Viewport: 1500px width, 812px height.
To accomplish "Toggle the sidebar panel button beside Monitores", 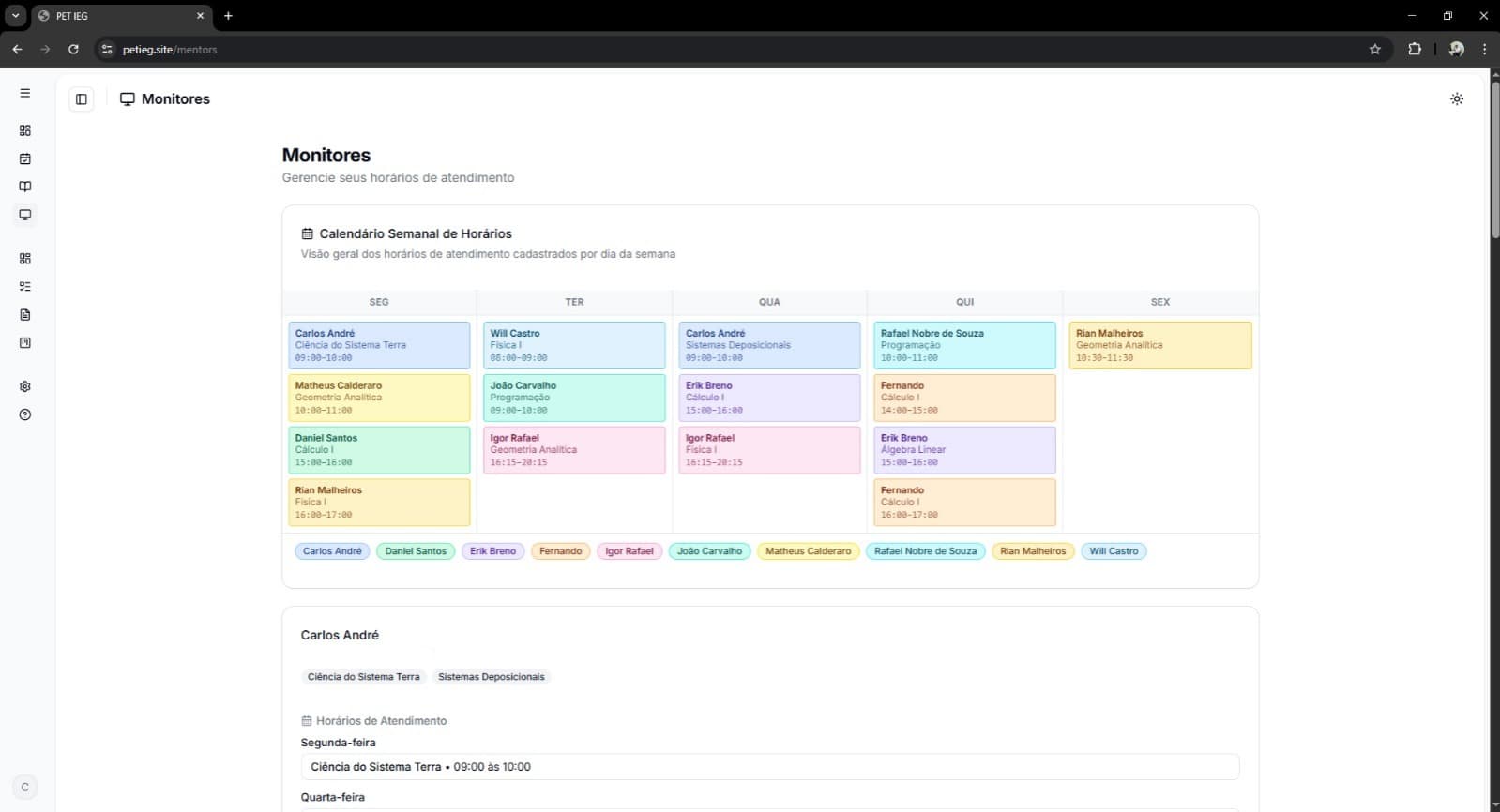I will [x=82, y=98].
